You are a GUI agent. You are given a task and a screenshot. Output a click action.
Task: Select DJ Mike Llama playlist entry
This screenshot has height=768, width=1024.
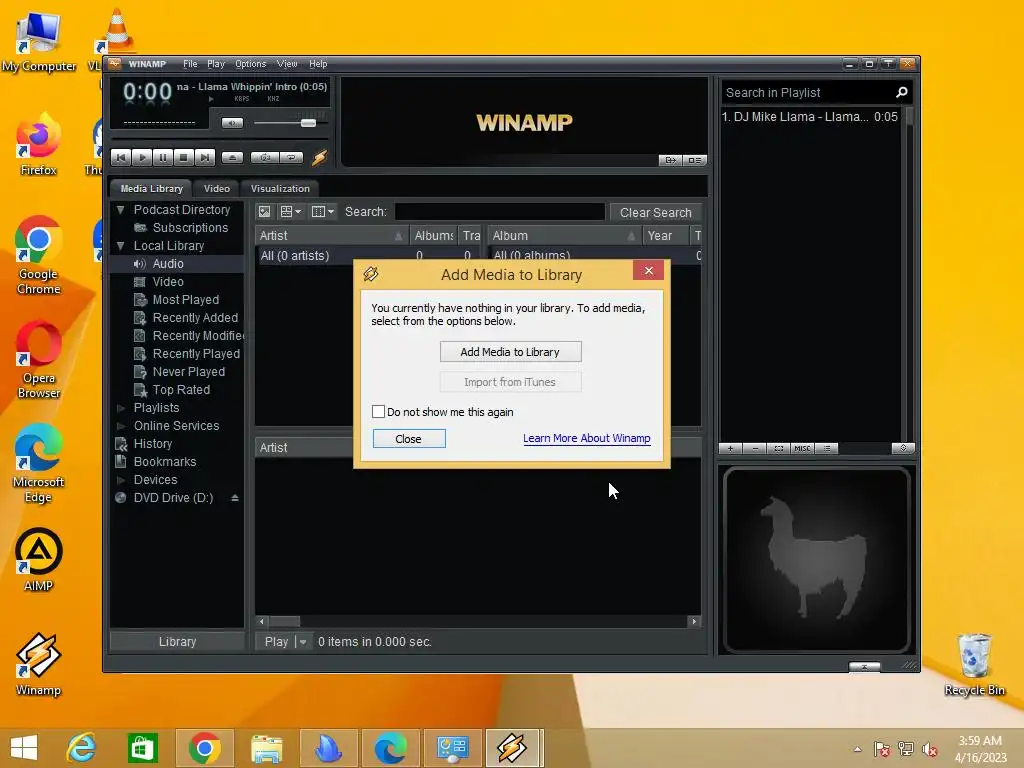810,117
